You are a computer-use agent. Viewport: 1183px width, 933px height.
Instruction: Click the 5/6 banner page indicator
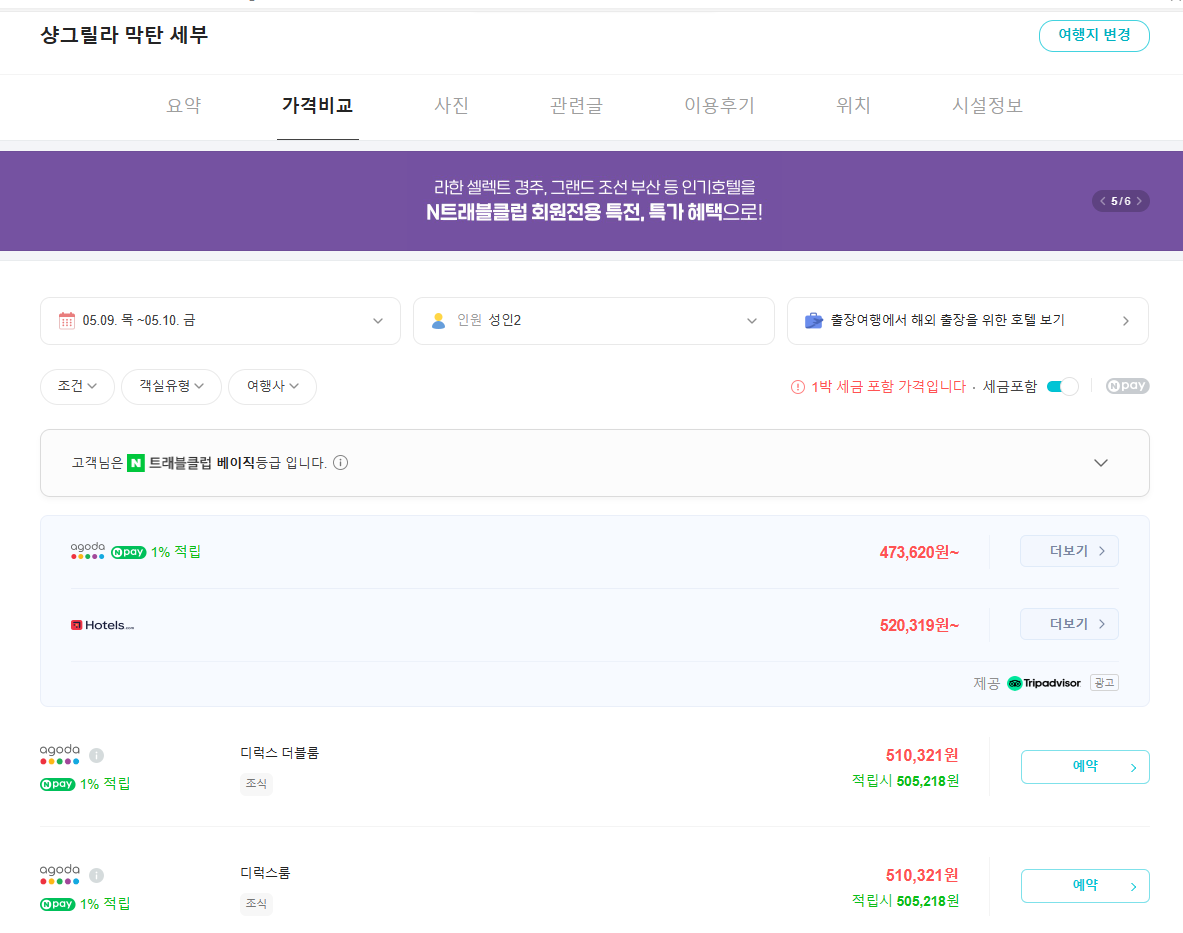click(1121, 201)
